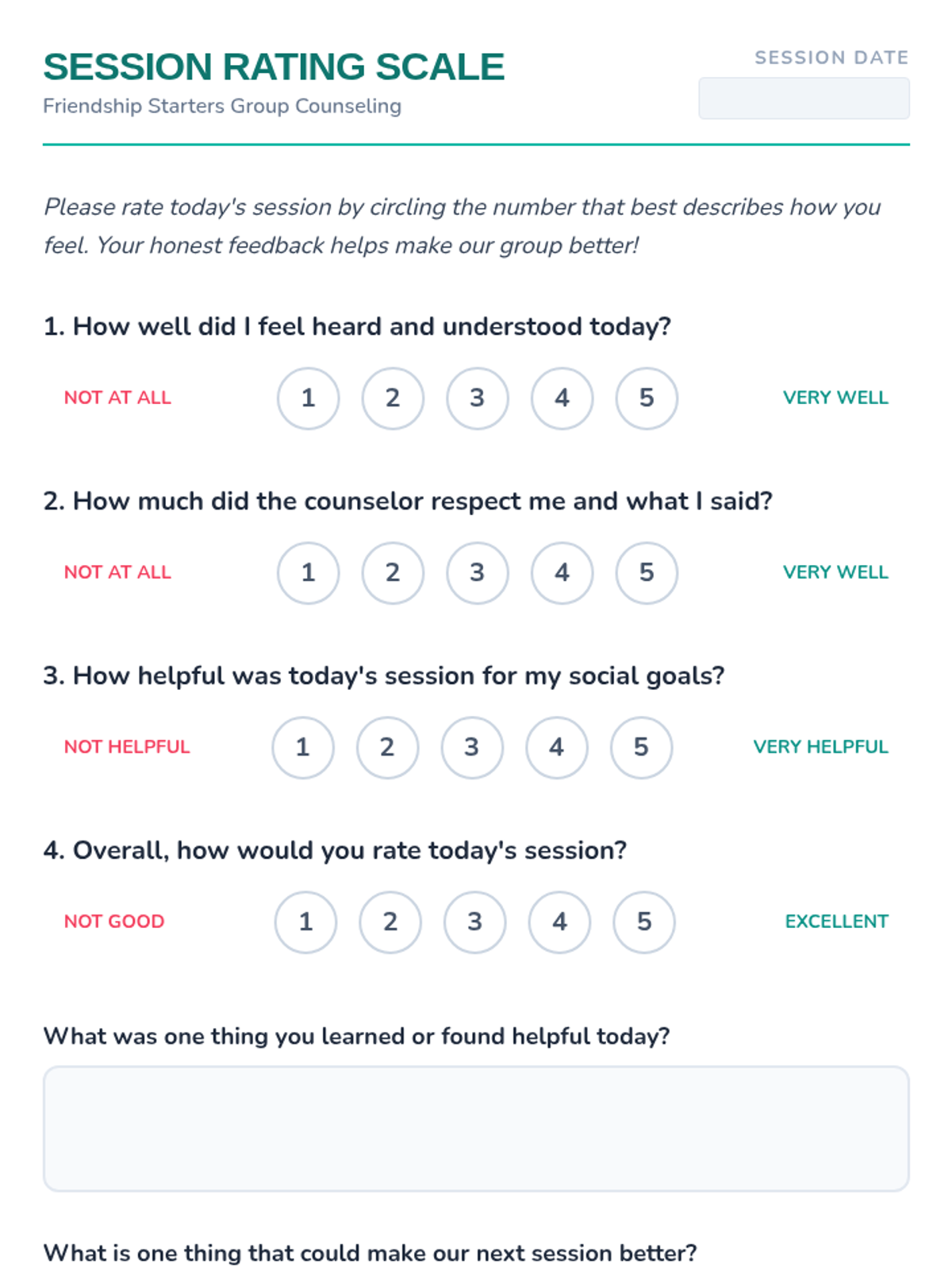
Task: Select rating 2 for feeling heard question
Action: [x=393, y=398]
